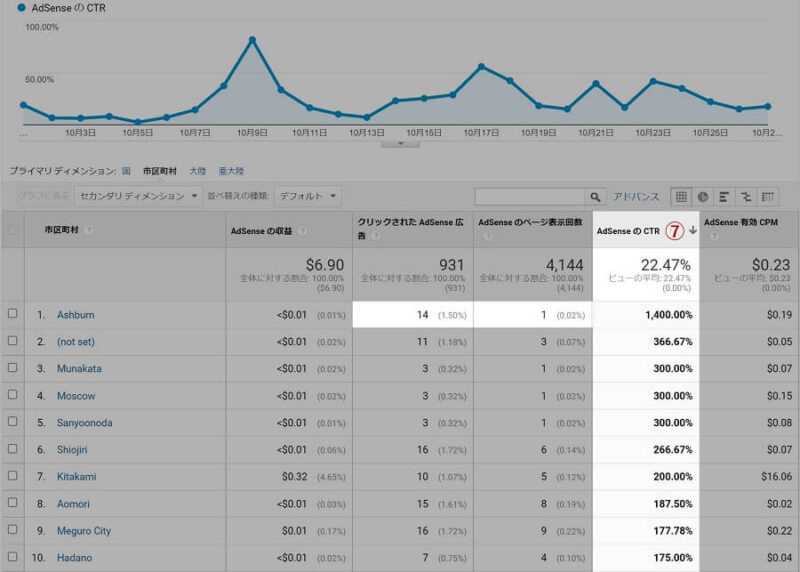Check the Sanyoonoda row checkbox

click(13, 422)
